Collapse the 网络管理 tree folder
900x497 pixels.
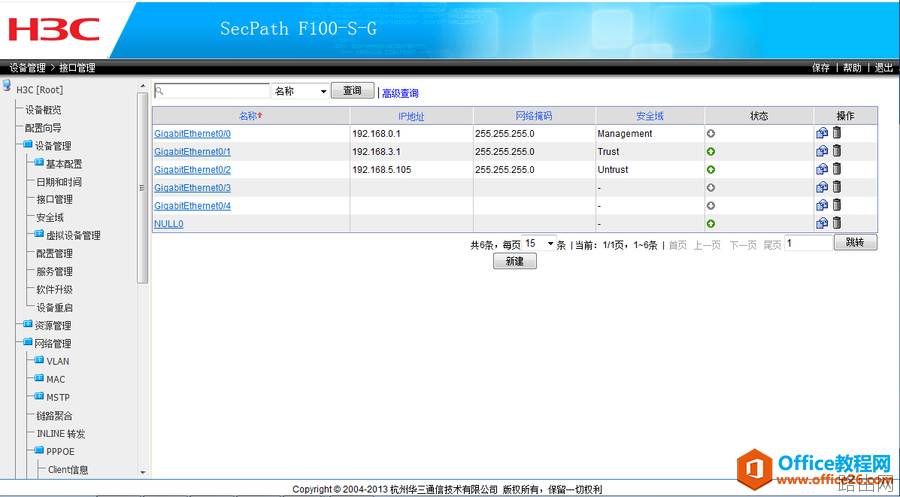(x=28, y=342)
